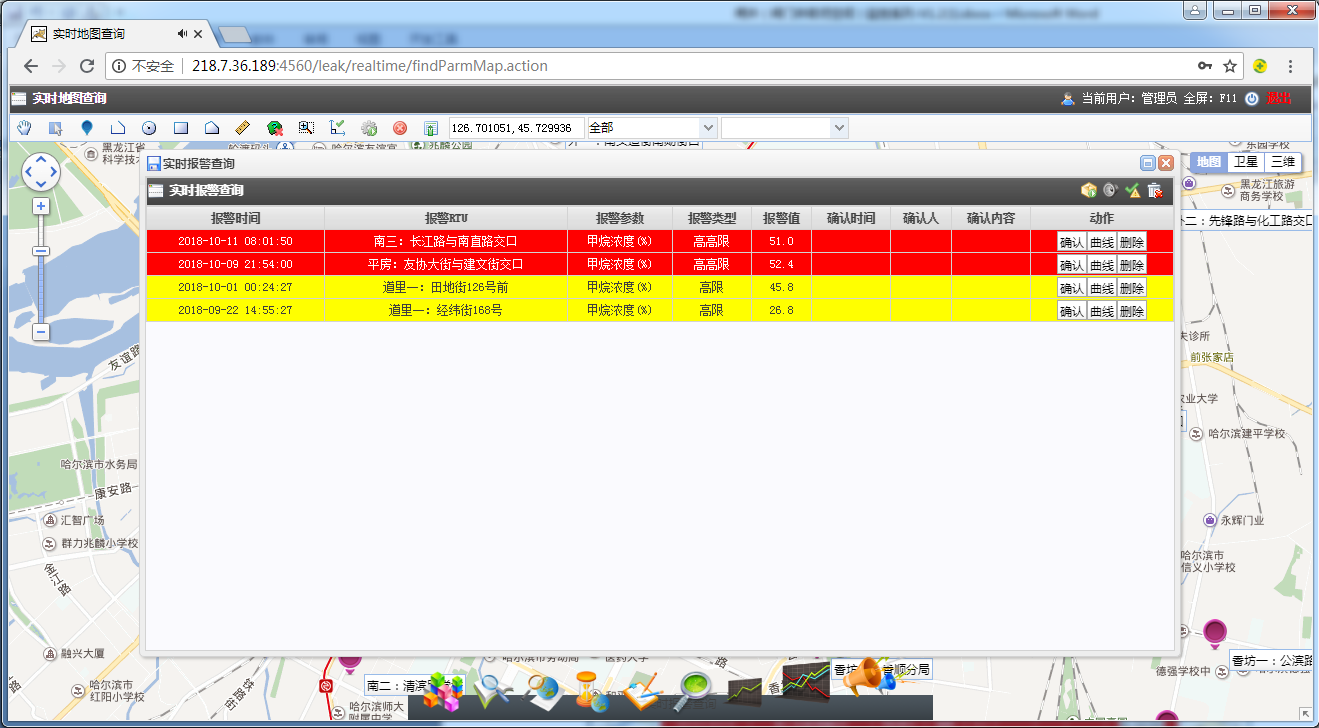Click the blue location marker tool

click(87, 128)
